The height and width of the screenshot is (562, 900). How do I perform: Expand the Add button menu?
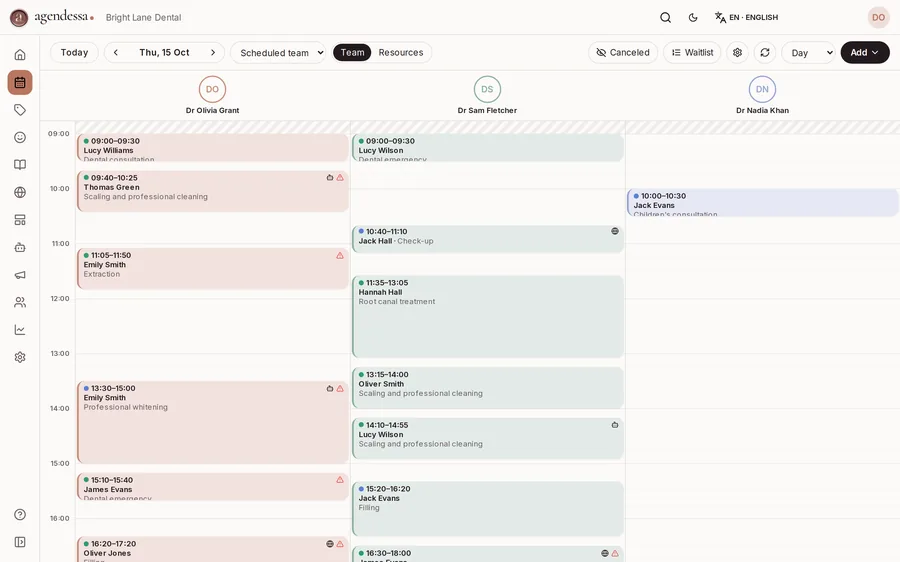[865, 52]
